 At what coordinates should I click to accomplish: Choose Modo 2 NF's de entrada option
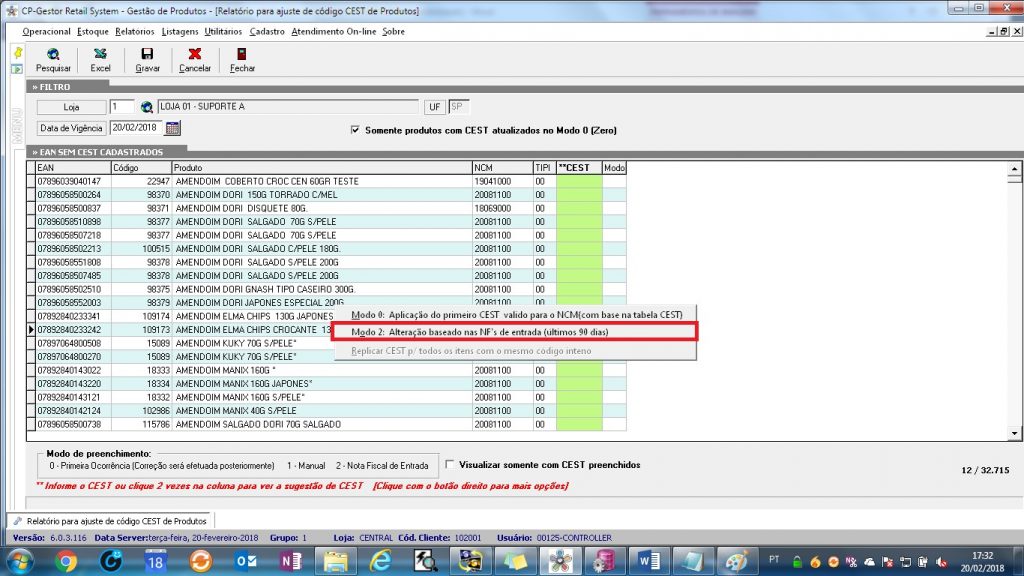(514, 332)
